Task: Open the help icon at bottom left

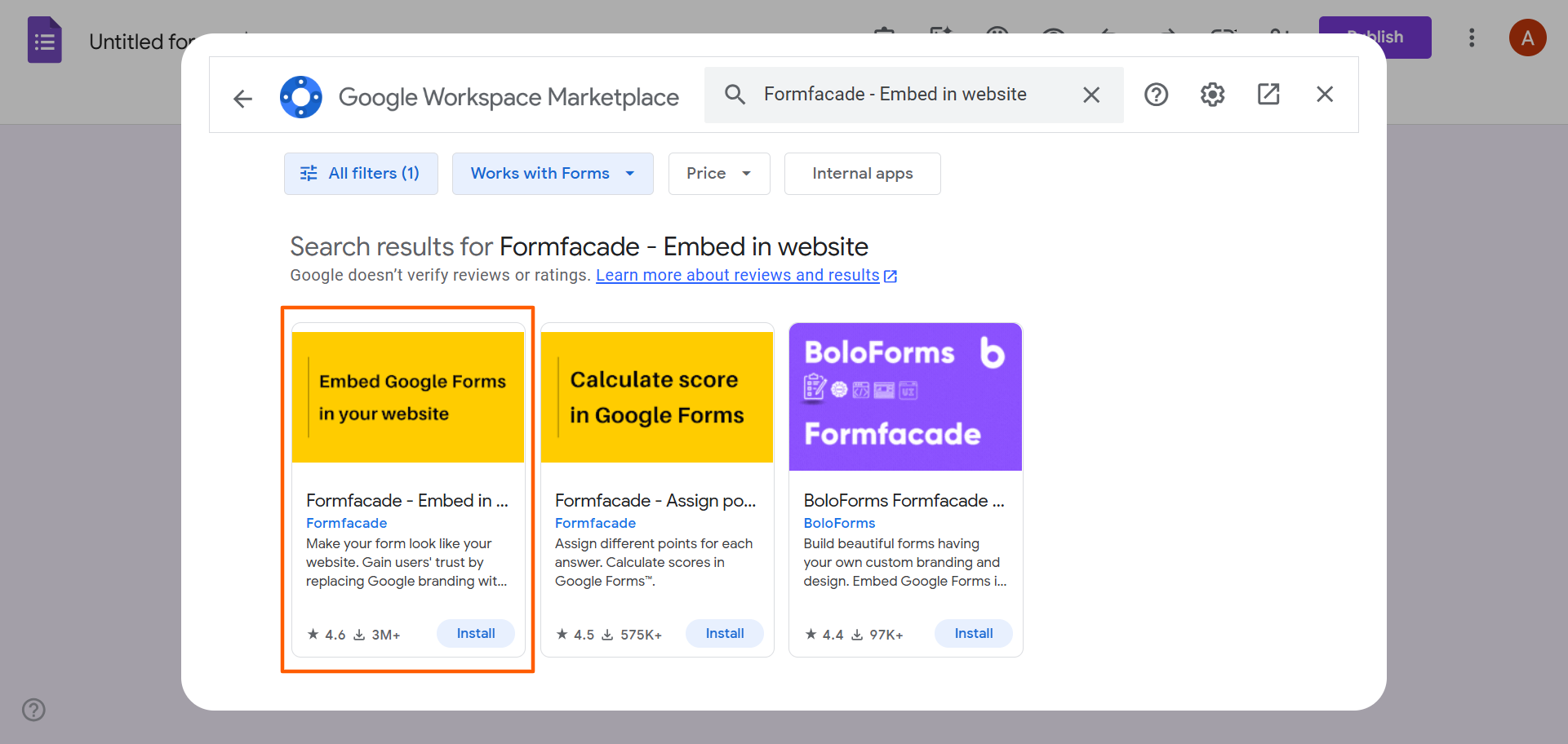Action: 33,710
